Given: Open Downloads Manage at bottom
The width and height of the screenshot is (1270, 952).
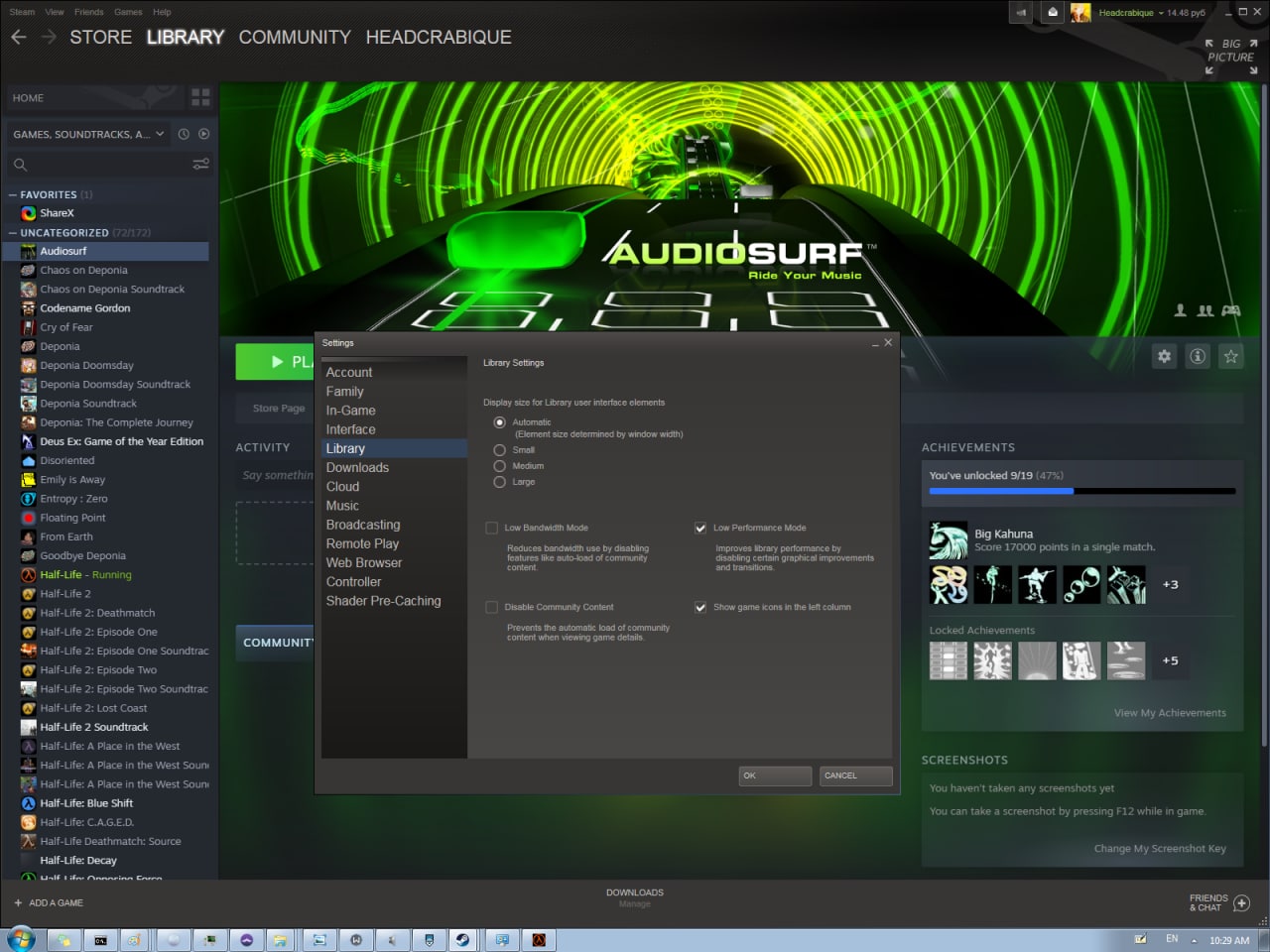Looking at the screenshot, I should (x=635, y=897).
